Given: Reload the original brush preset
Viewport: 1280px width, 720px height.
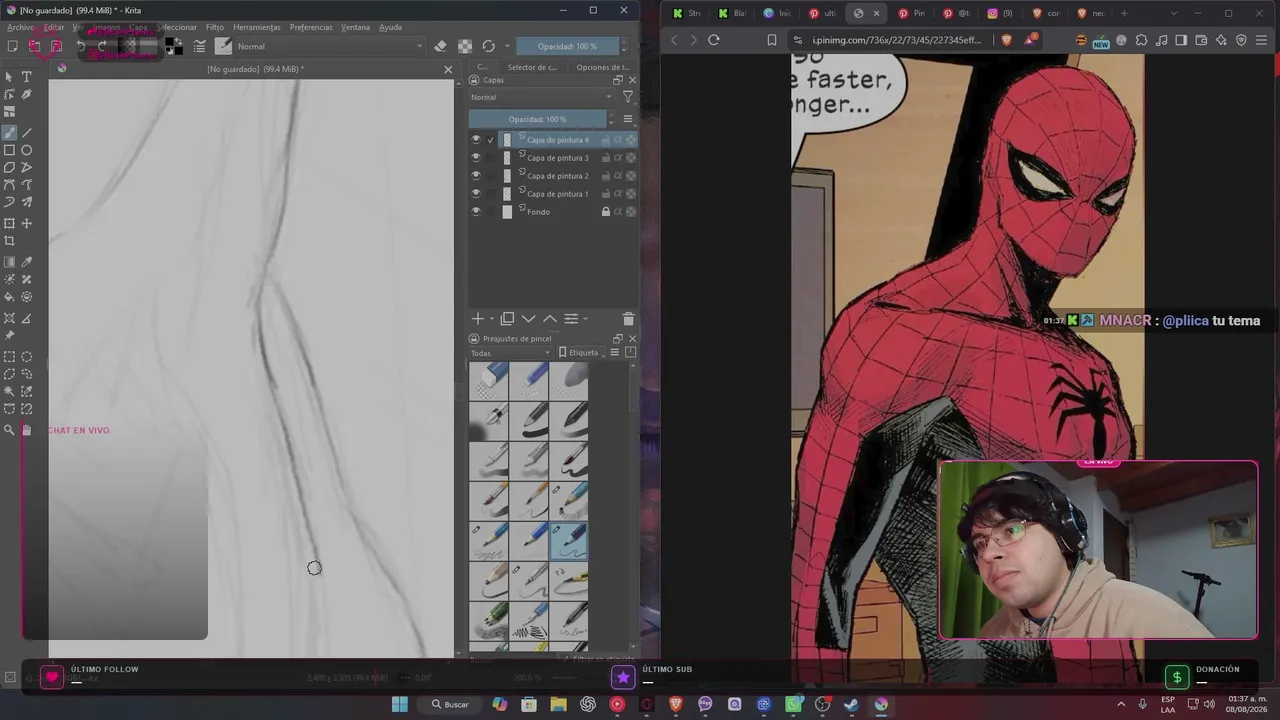Looking at the screenshot, I should [488, 46].
